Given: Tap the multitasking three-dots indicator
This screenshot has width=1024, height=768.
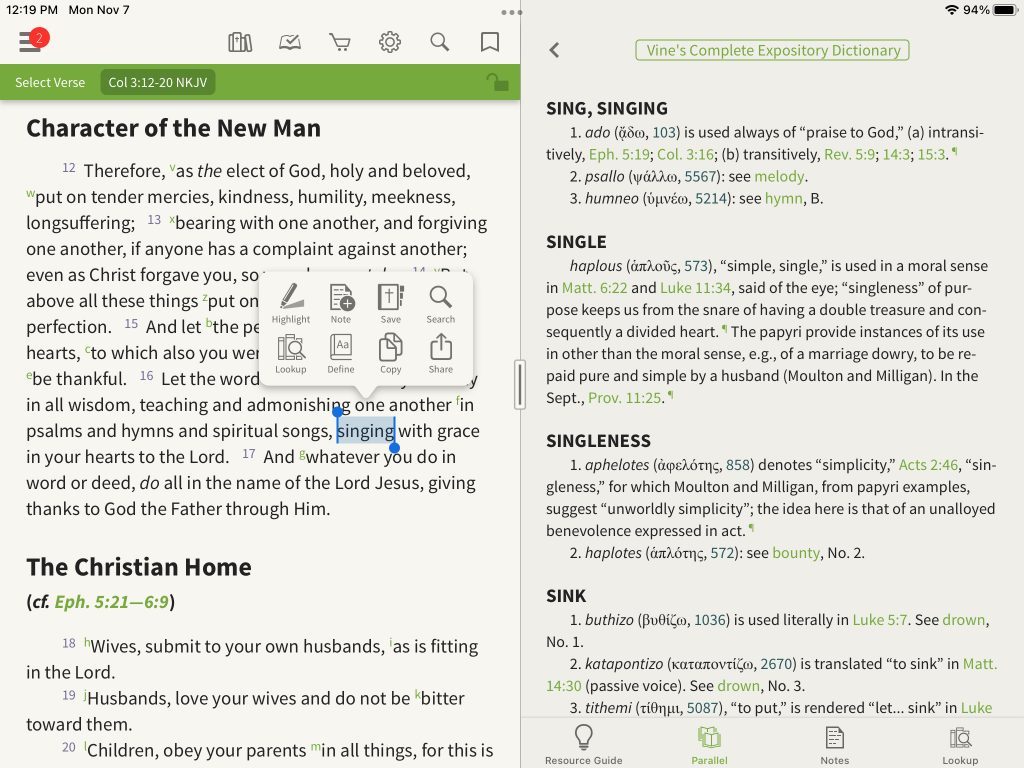Looking at the screenshot, I should [x=511, y=12].
